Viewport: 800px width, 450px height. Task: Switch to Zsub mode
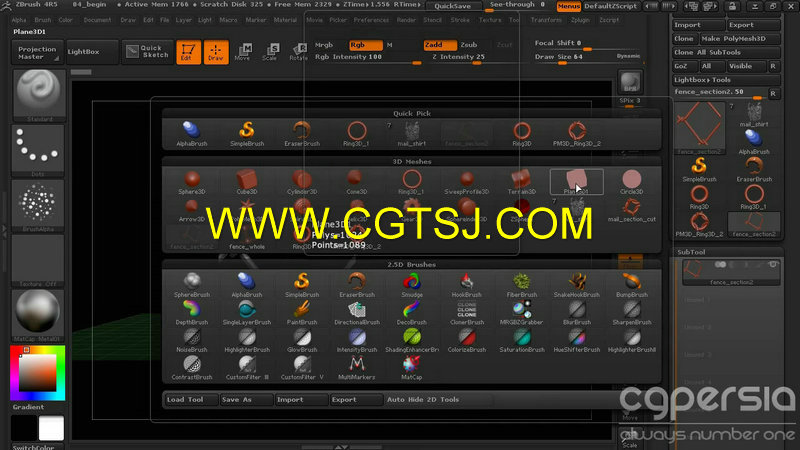tap(468, 45)
